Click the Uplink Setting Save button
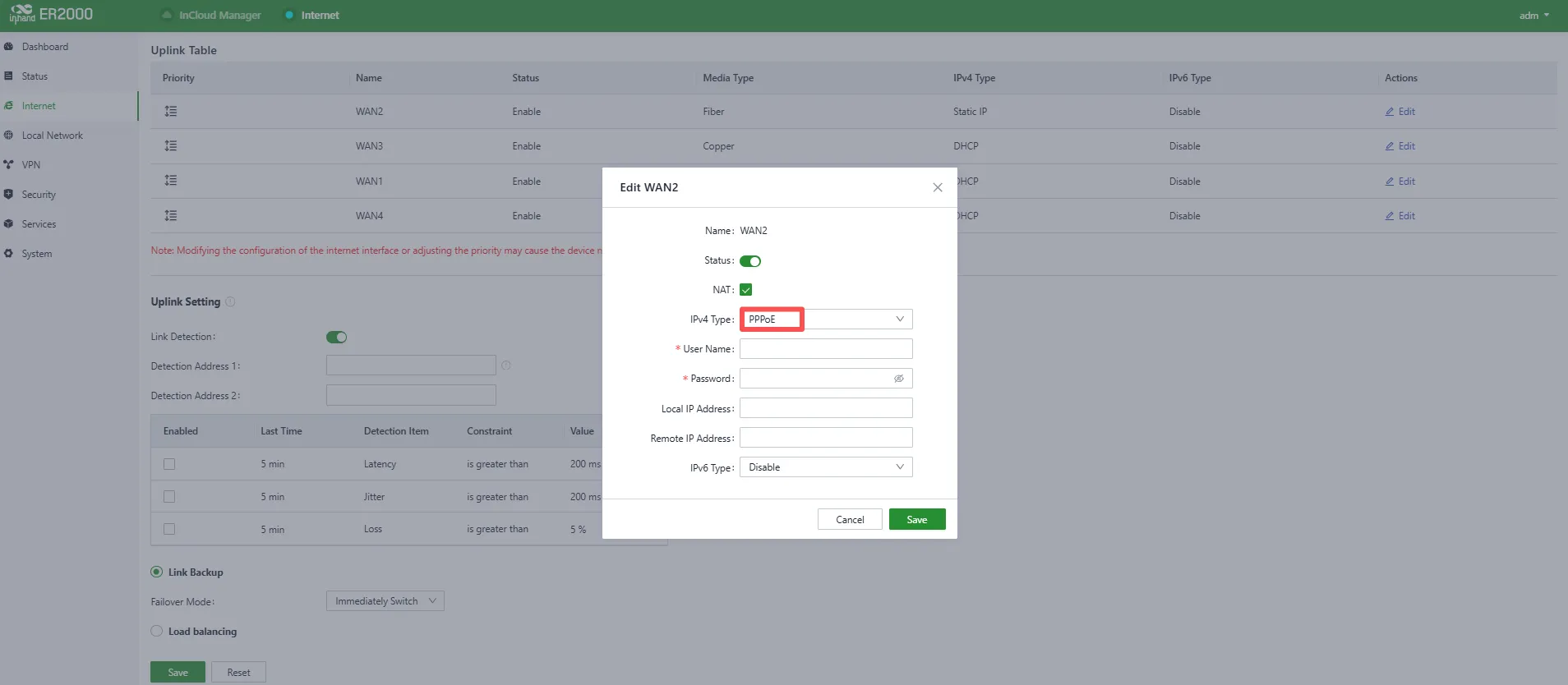1568x685 pixels. (178, 672)
